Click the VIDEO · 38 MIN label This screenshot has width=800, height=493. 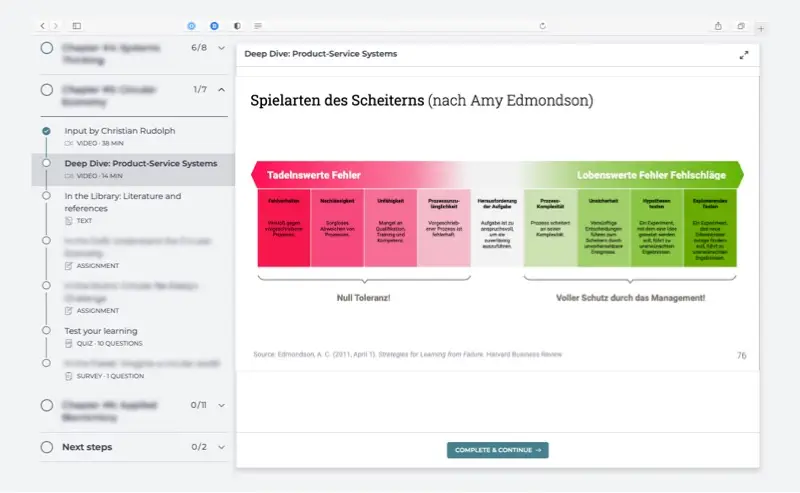[x=100, y=143]
